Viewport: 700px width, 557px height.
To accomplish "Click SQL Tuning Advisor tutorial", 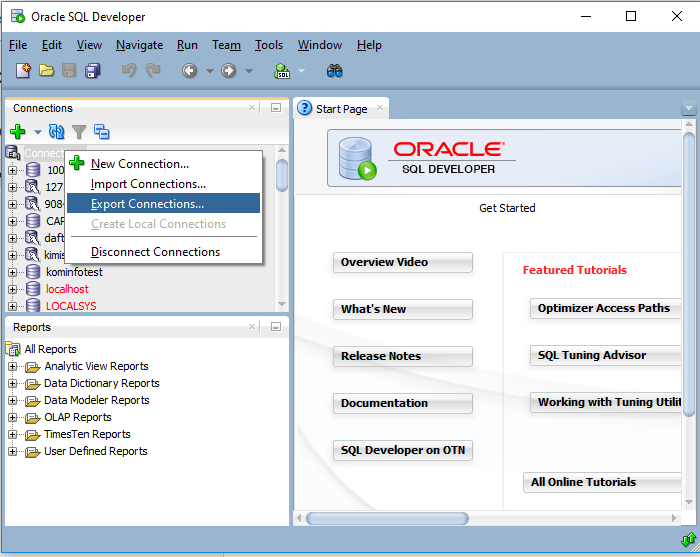I will coord(605,355).
